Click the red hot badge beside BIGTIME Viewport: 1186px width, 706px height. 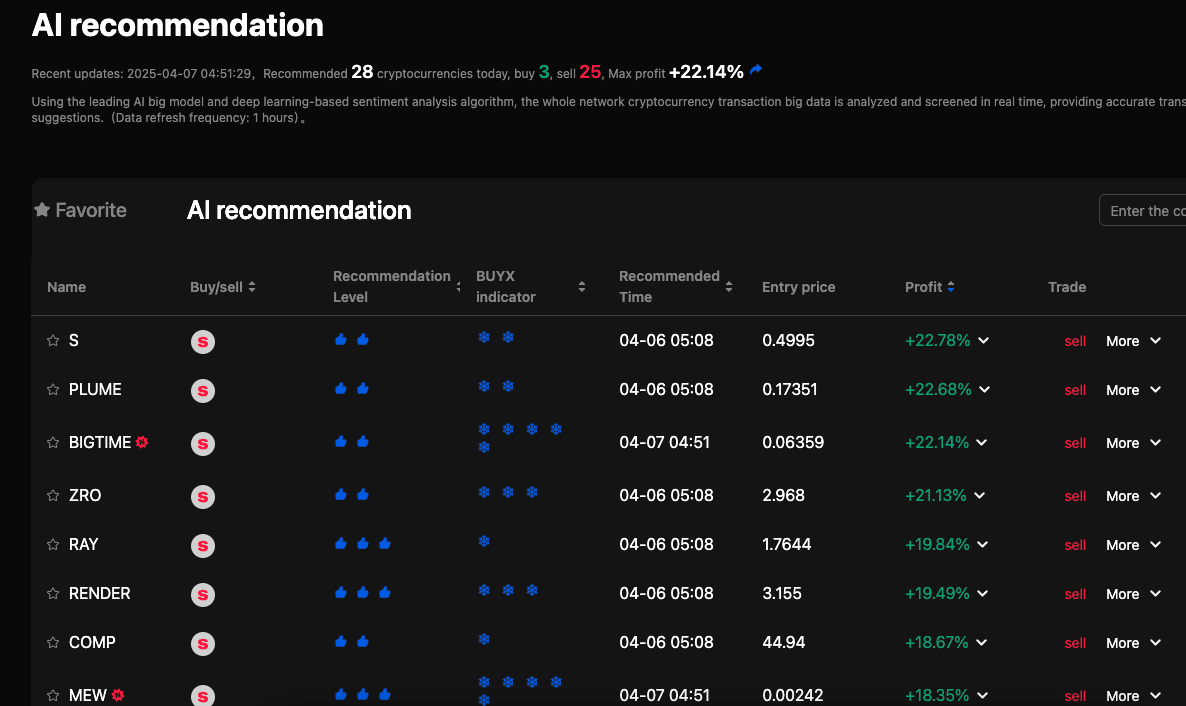(142, 442)
